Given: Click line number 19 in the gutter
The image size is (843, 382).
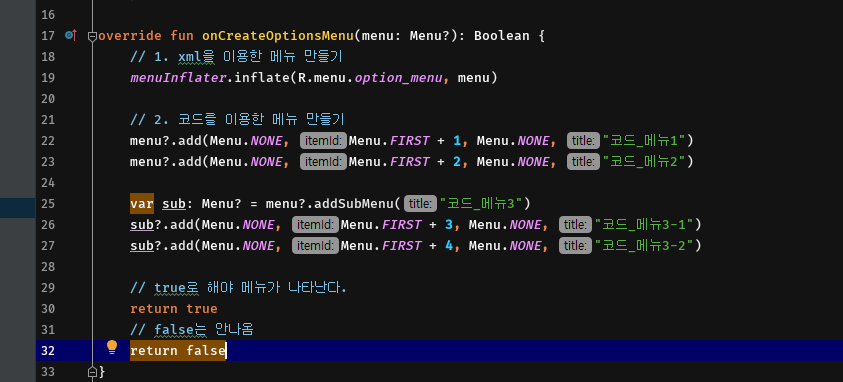Looking at the screenshot, I should (48, 78).
